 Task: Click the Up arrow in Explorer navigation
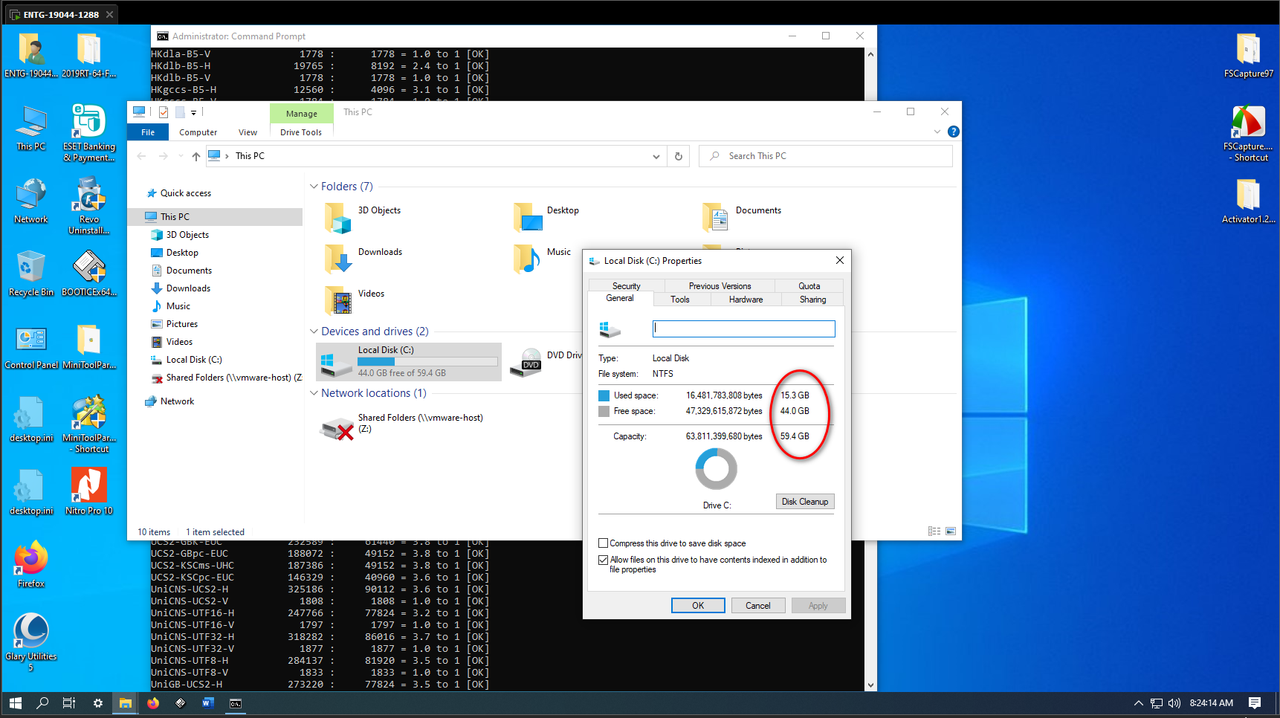tap(196, 156)
